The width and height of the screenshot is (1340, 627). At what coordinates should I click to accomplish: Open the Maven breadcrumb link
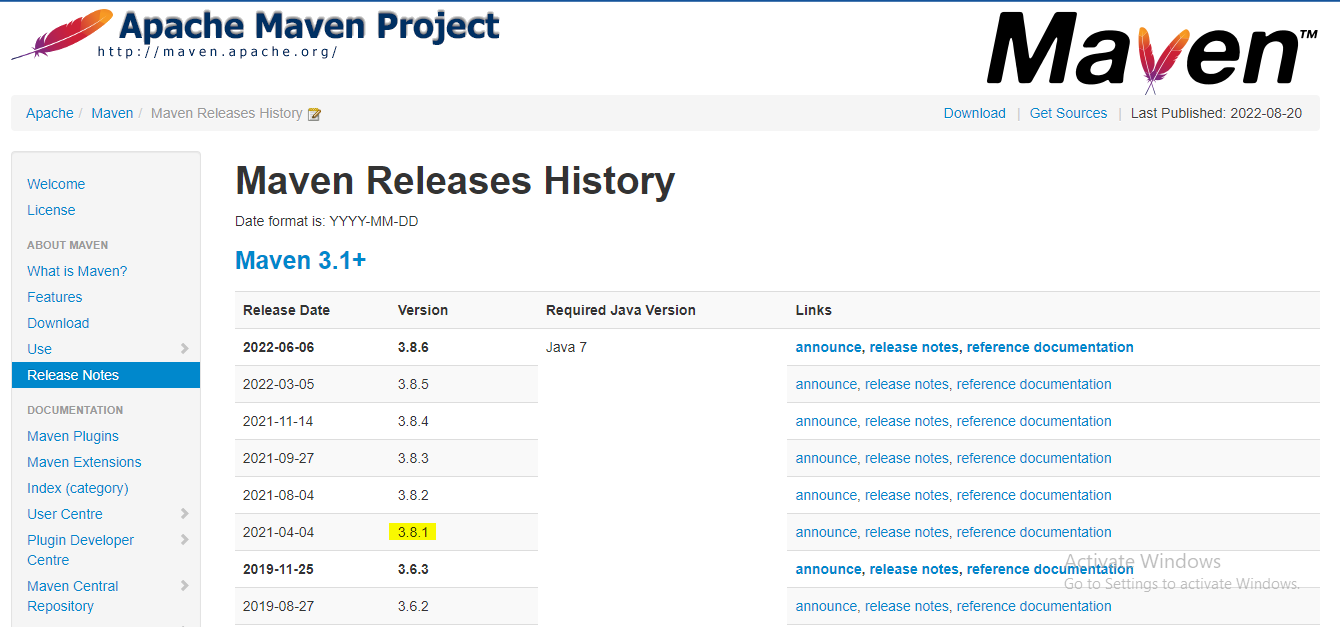(112, 113)
